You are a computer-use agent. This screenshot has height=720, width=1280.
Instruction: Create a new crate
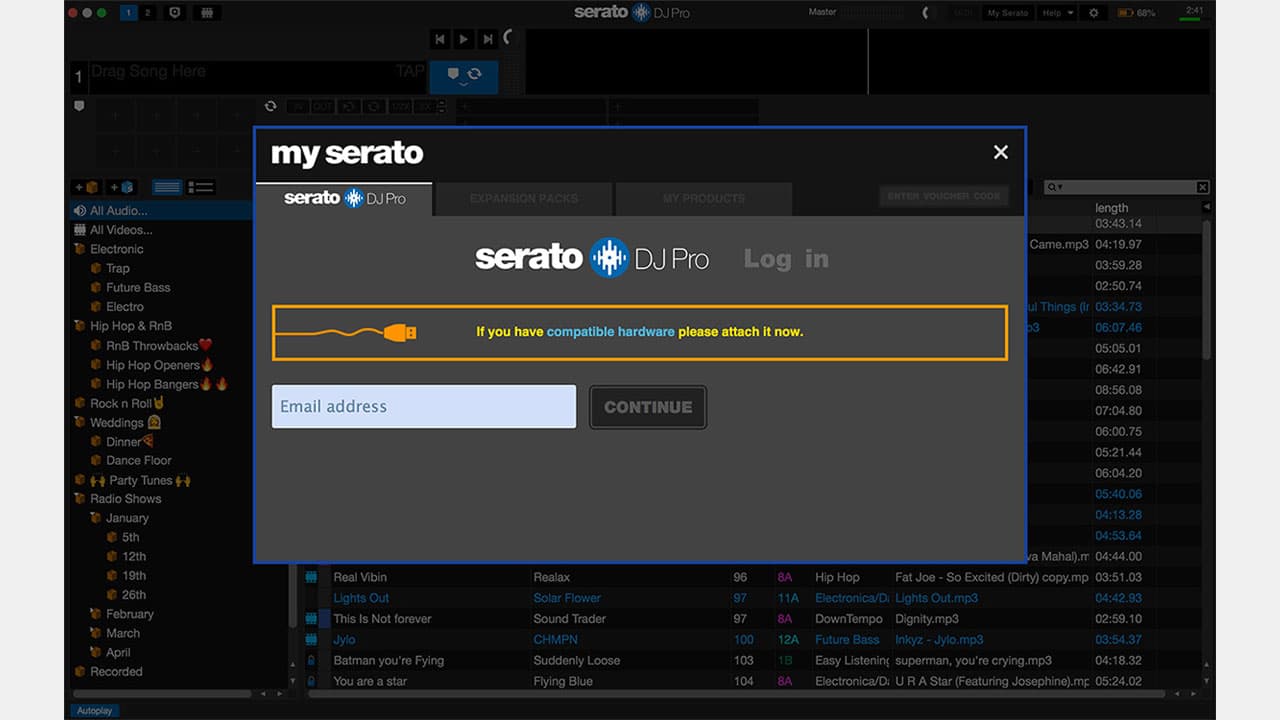pos(86,187)
